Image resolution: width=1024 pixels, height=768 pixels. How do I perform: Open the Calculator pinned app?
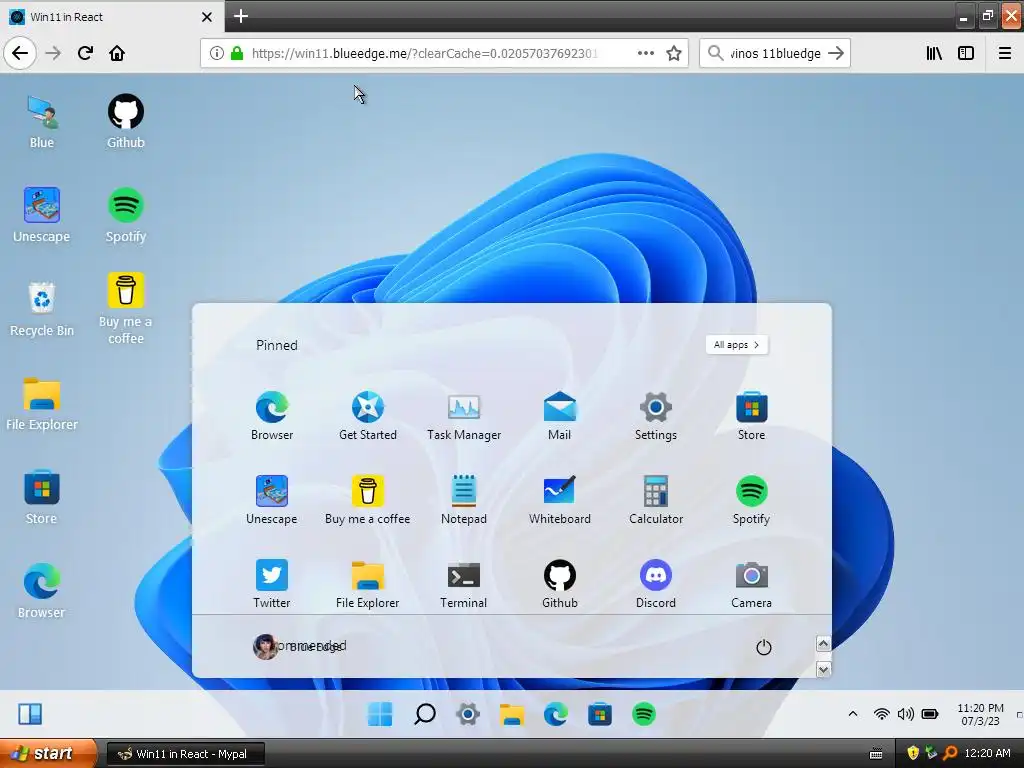(656, 500)
